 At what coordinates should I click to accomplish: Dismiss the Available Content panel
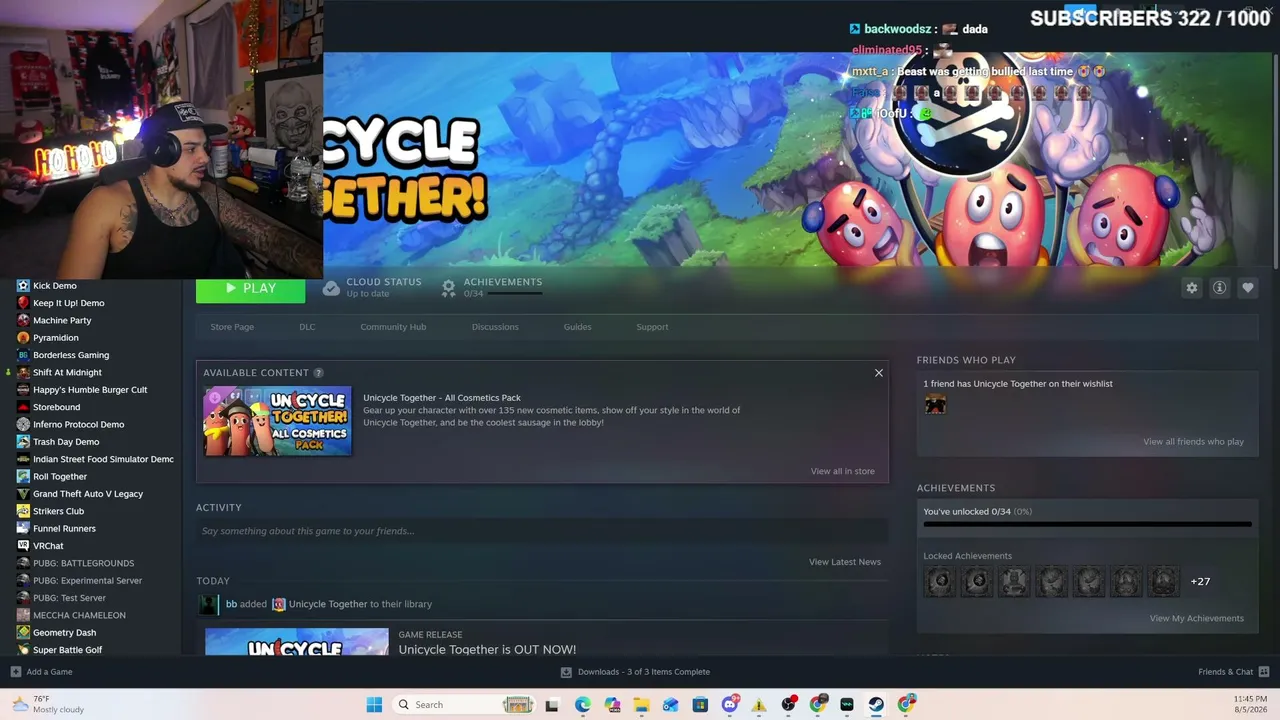point(879,373)
